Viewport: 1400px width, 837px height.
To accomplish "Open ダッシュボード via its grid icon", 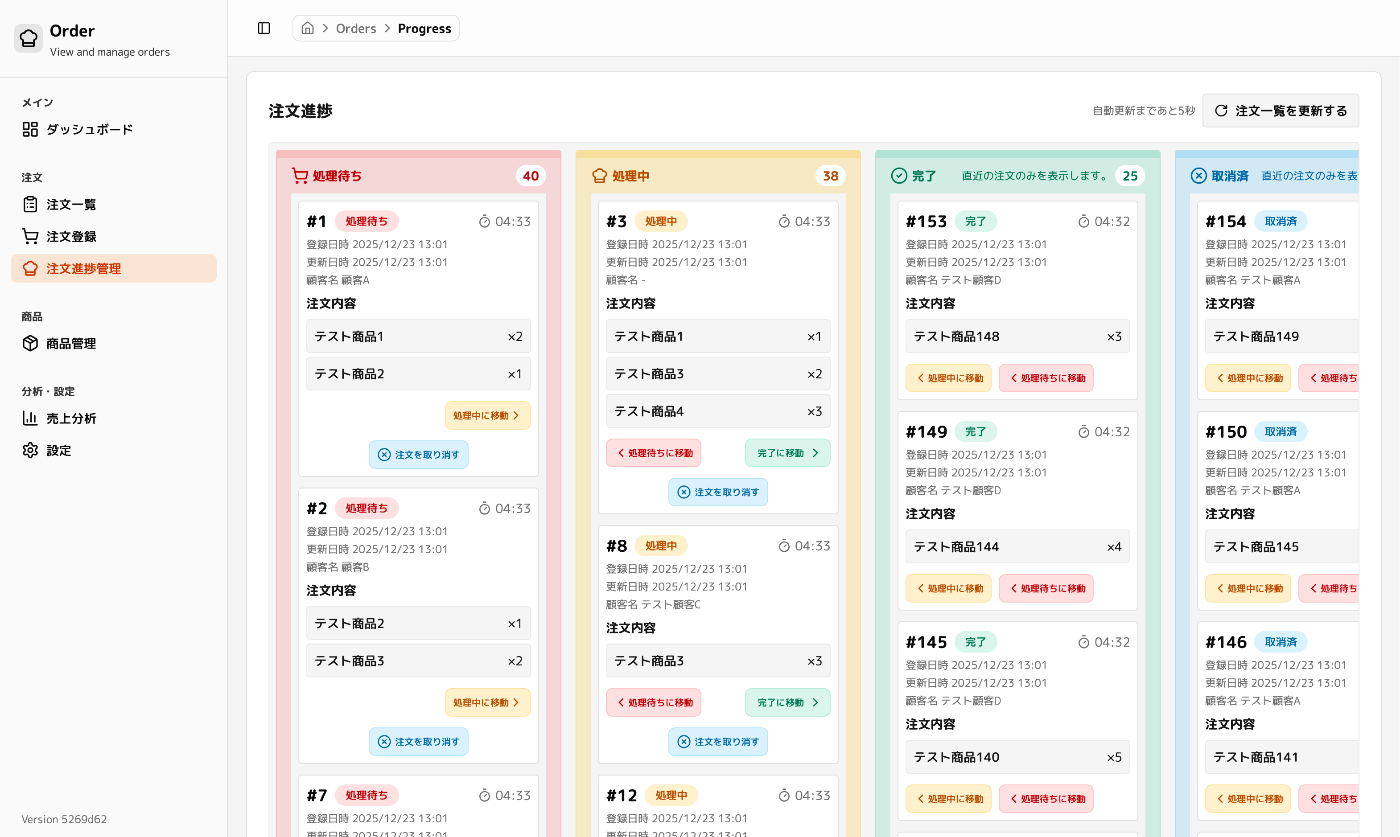I will click(30, 129).
